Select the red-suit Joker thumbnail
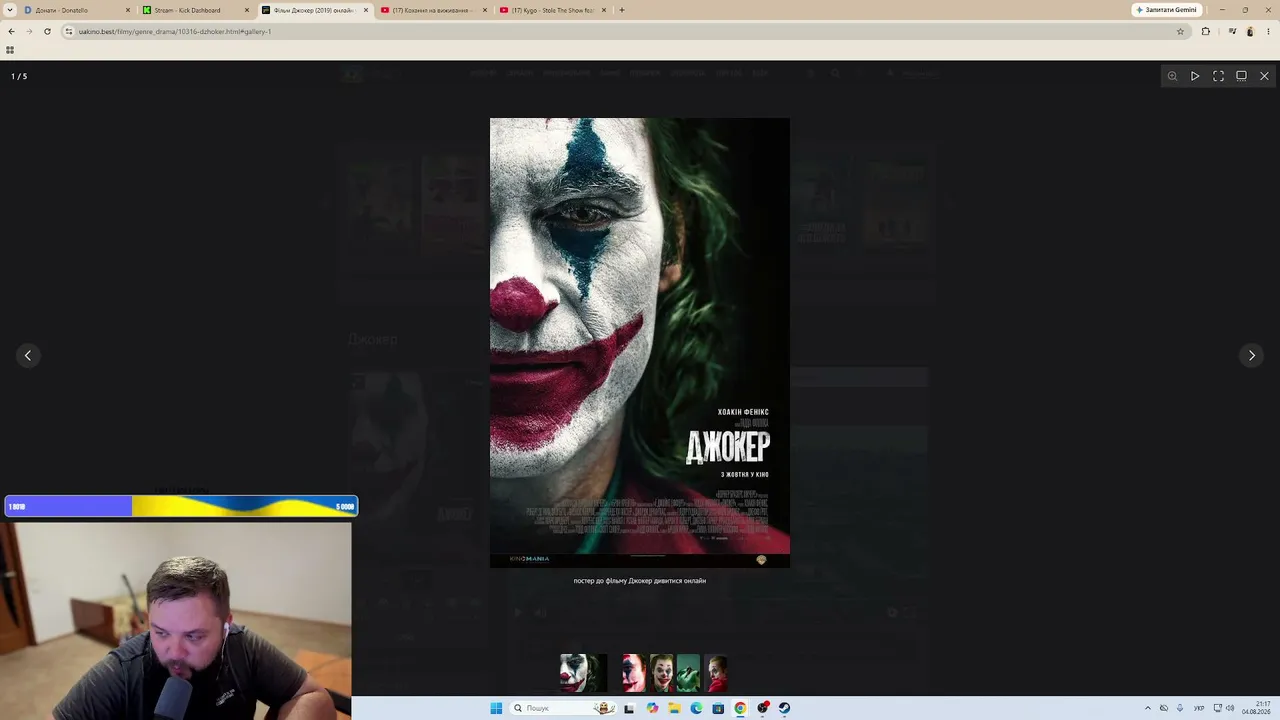The height and width of the screenshot is (720, 1280). [x=715, y=673]
